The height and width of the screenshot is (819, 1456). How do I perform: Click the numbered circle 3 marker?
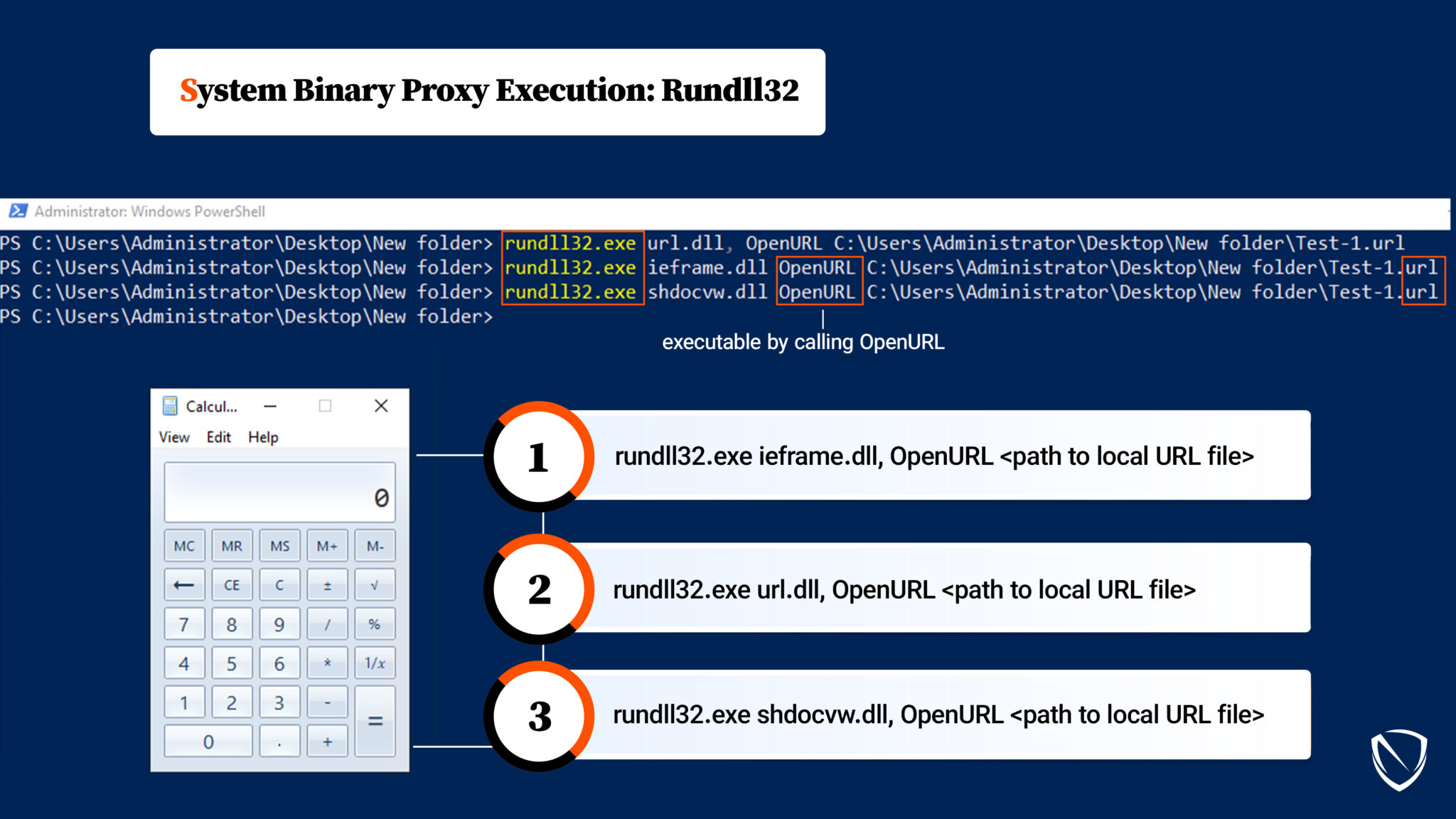click(x=539, y=716)
